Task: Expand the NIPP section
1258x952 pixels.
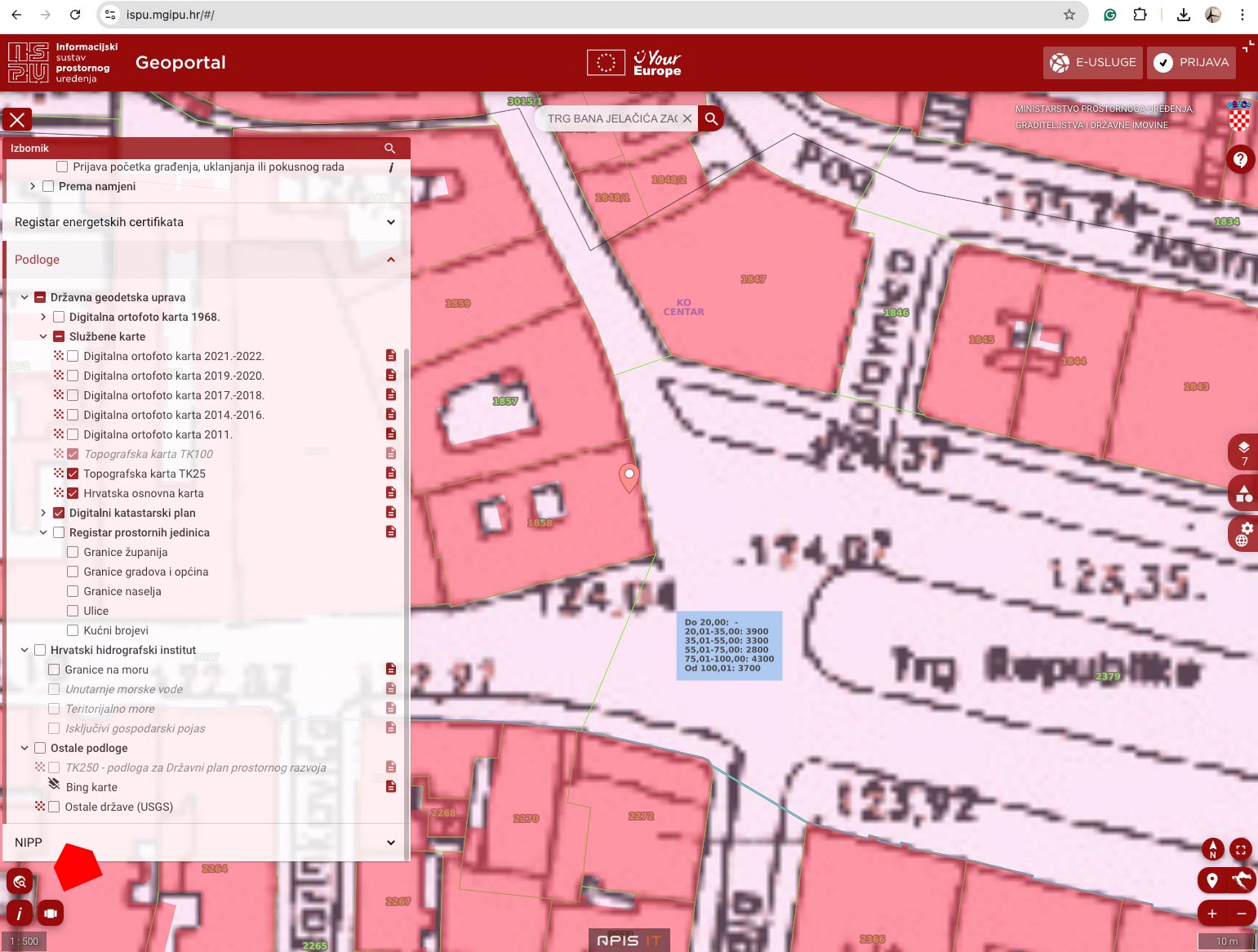Action: (x=205, y=843)
